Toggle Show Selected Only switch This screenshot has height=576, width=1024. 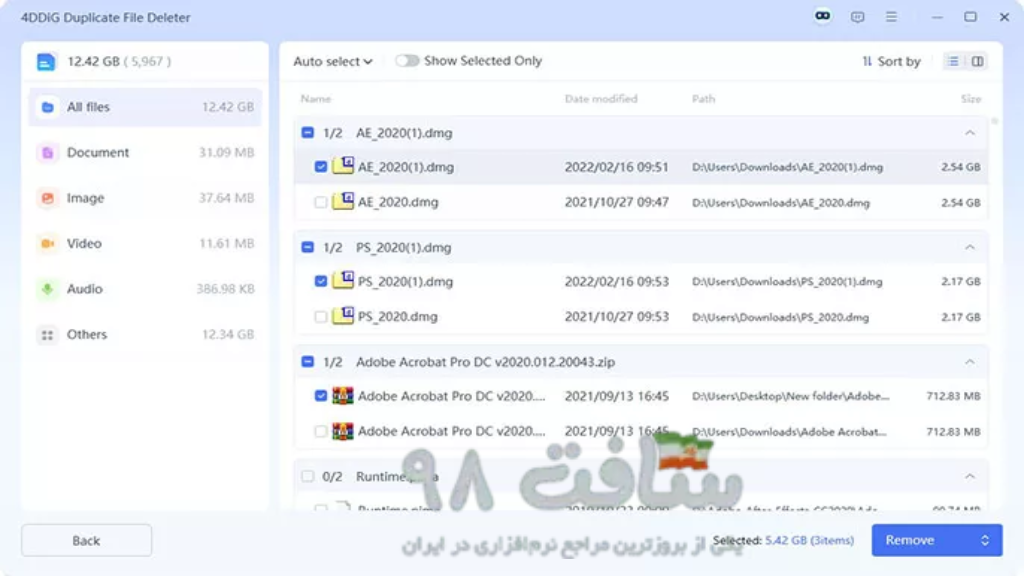(x=407, y=61)
